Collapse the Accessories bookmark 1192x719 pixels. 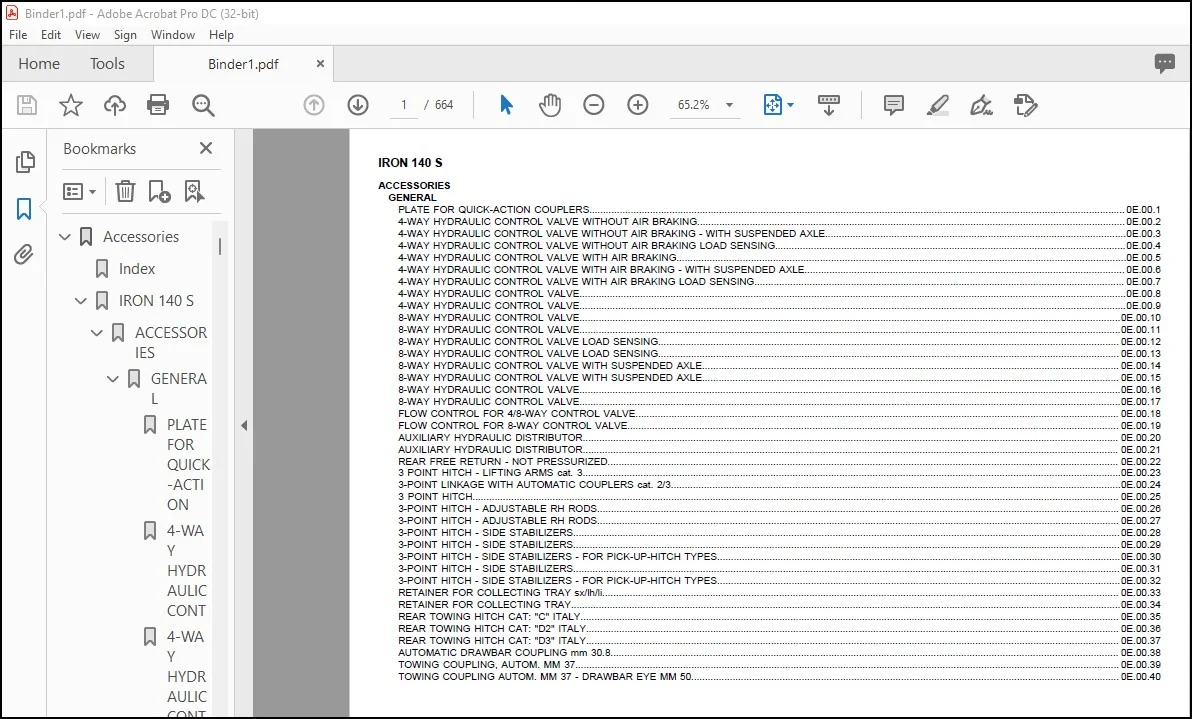(x=65, y=237)
